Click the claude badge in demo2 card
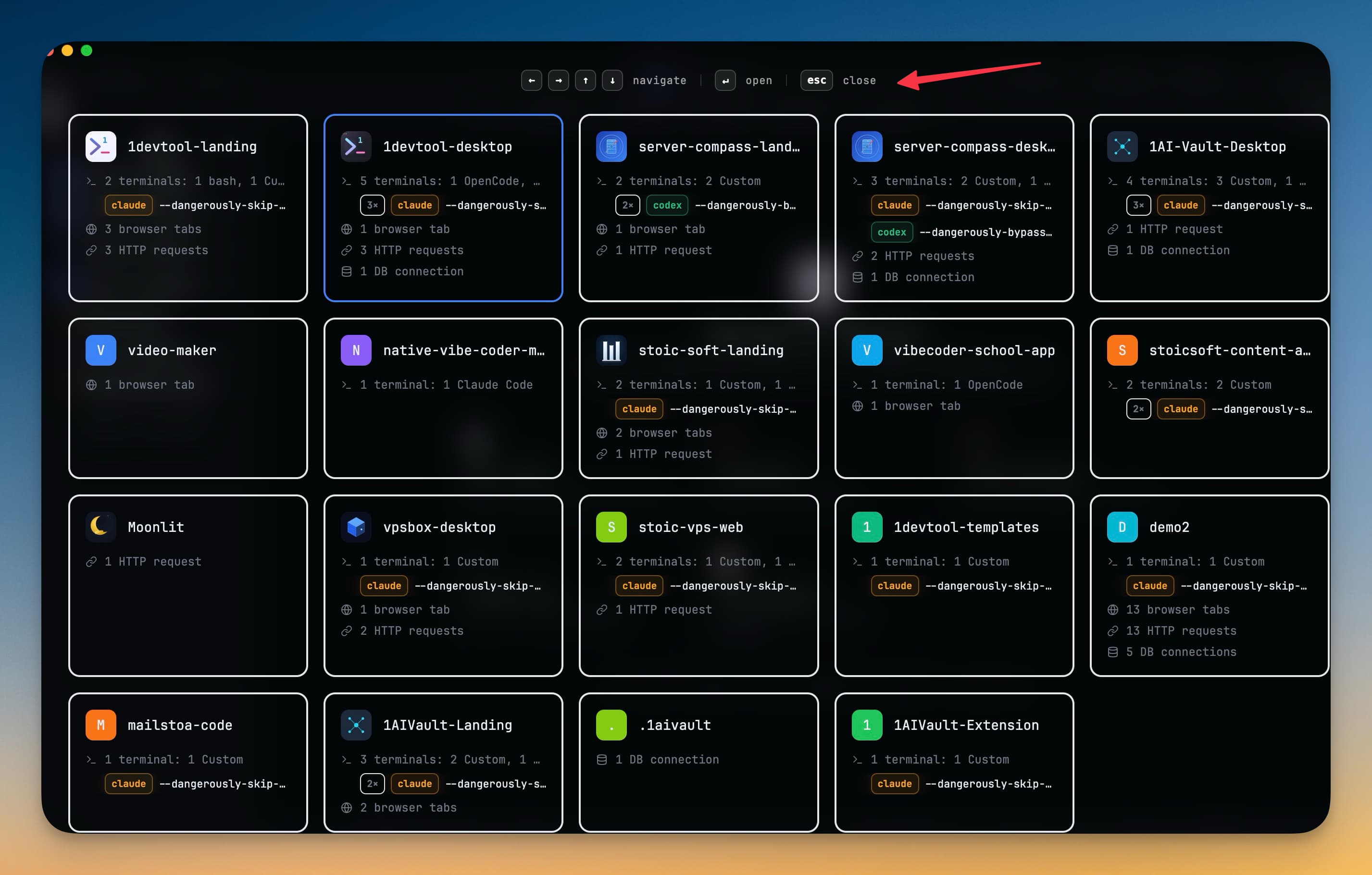Image resolution: width=1372 pixels, height=875 pixels. point(1150,586)
